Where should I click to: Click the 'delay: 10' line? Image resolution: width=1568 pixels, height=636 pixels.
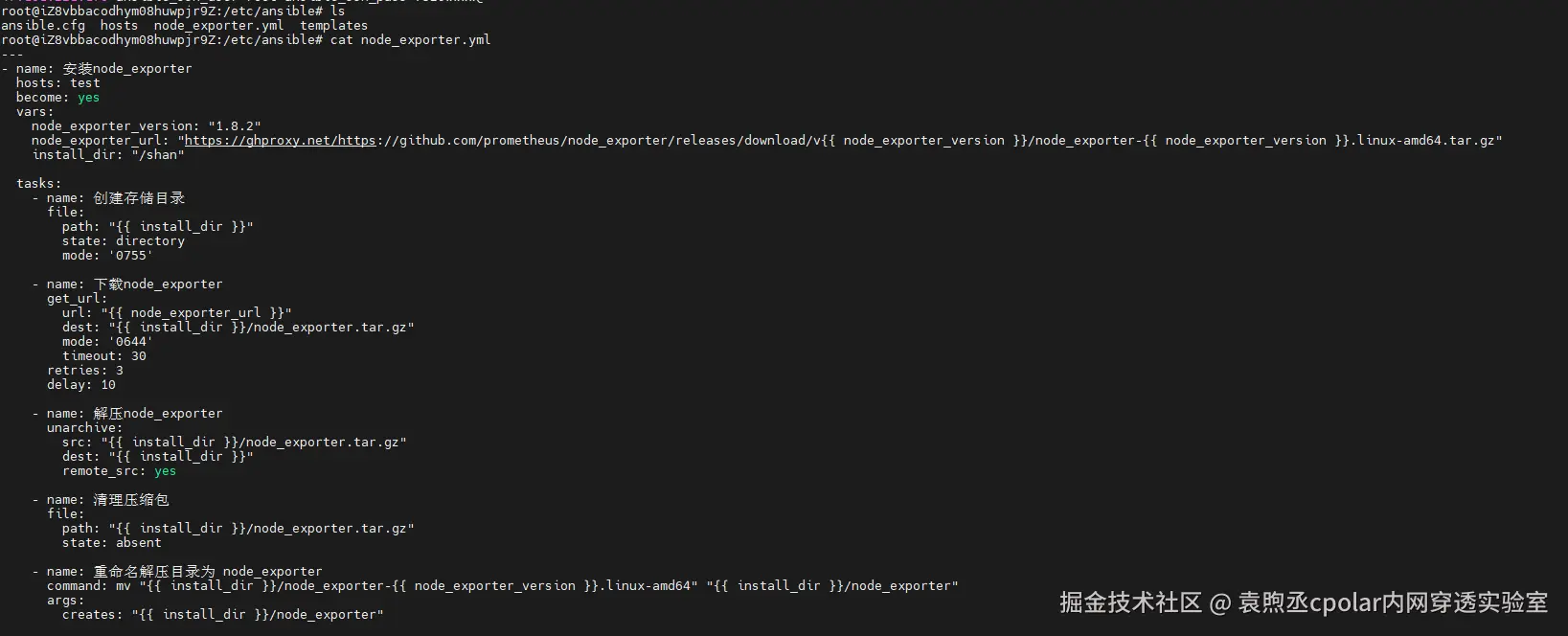pyautogui.click(x=81, y=385)
